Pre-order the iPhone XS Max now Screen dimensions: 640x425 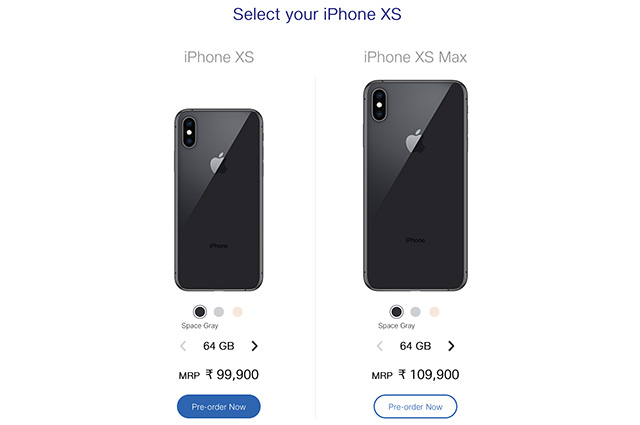(x=416, y=407)
